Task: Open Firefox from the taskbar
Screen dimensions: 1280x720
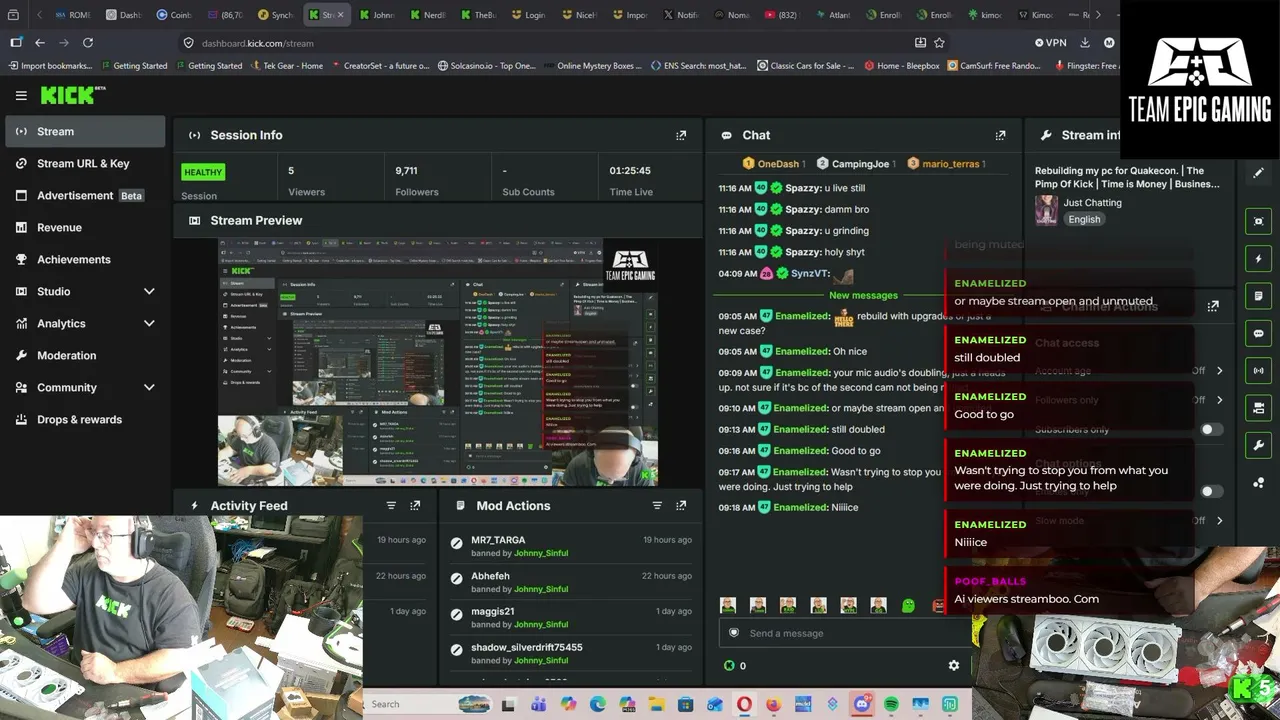Action: (773, 705)
